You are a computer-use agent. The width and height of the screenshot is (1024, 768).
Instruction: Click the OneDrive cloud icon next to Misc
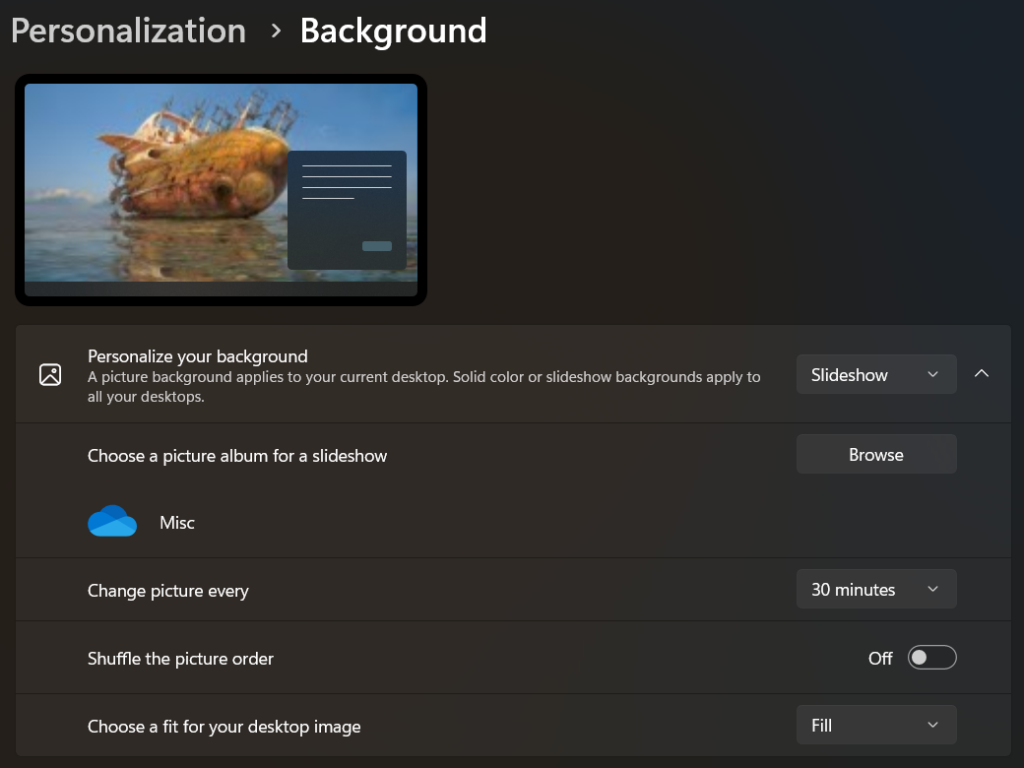click(x=112, y=521)
